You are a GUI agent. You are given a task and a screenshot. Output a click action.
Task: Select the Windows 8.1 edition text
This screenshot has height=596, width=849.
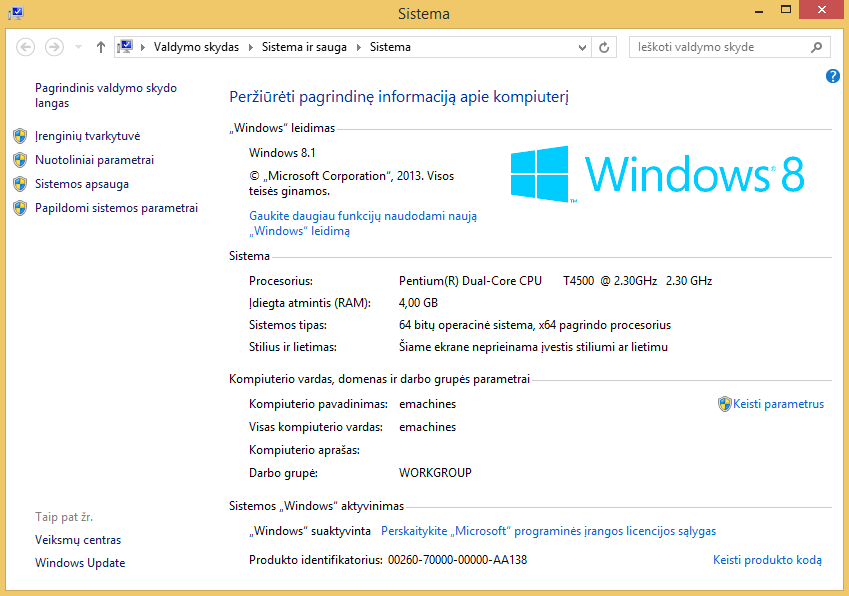(x=282, y=153)
